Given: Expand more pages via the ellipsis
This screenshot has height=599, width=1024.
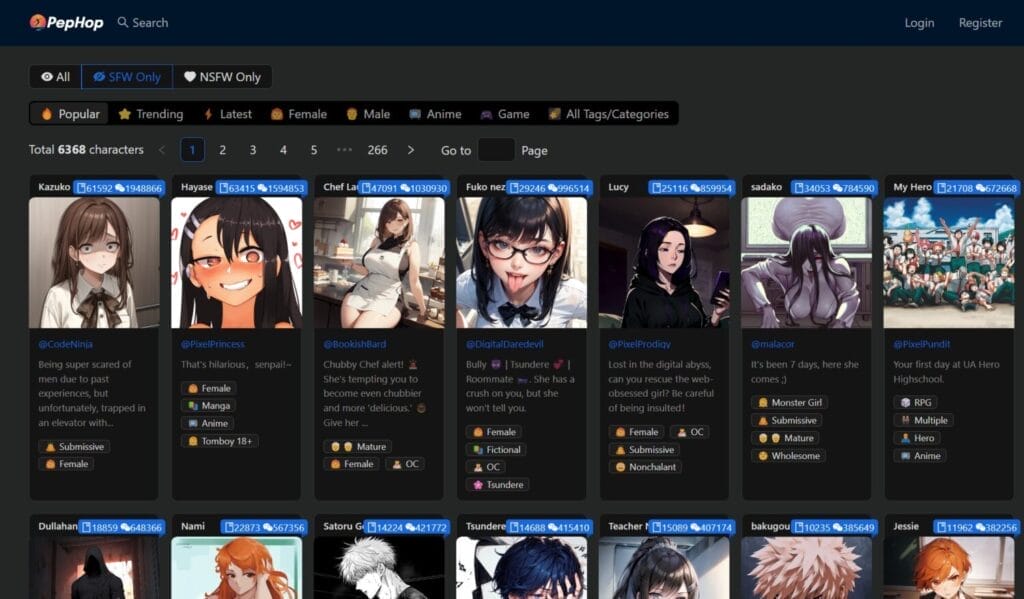Looking at the screenshot, I should (344, 150).
